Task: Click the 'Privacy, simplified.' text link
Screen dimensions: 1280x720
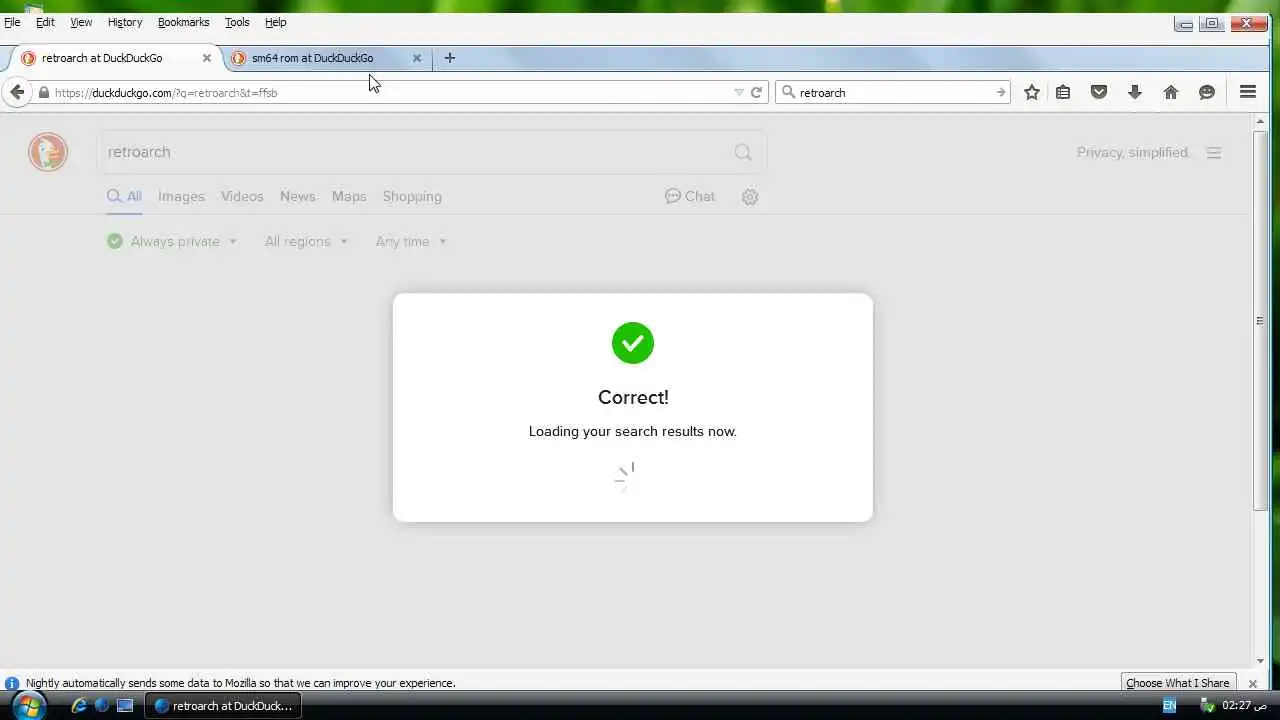Action: pos(1133,152)
